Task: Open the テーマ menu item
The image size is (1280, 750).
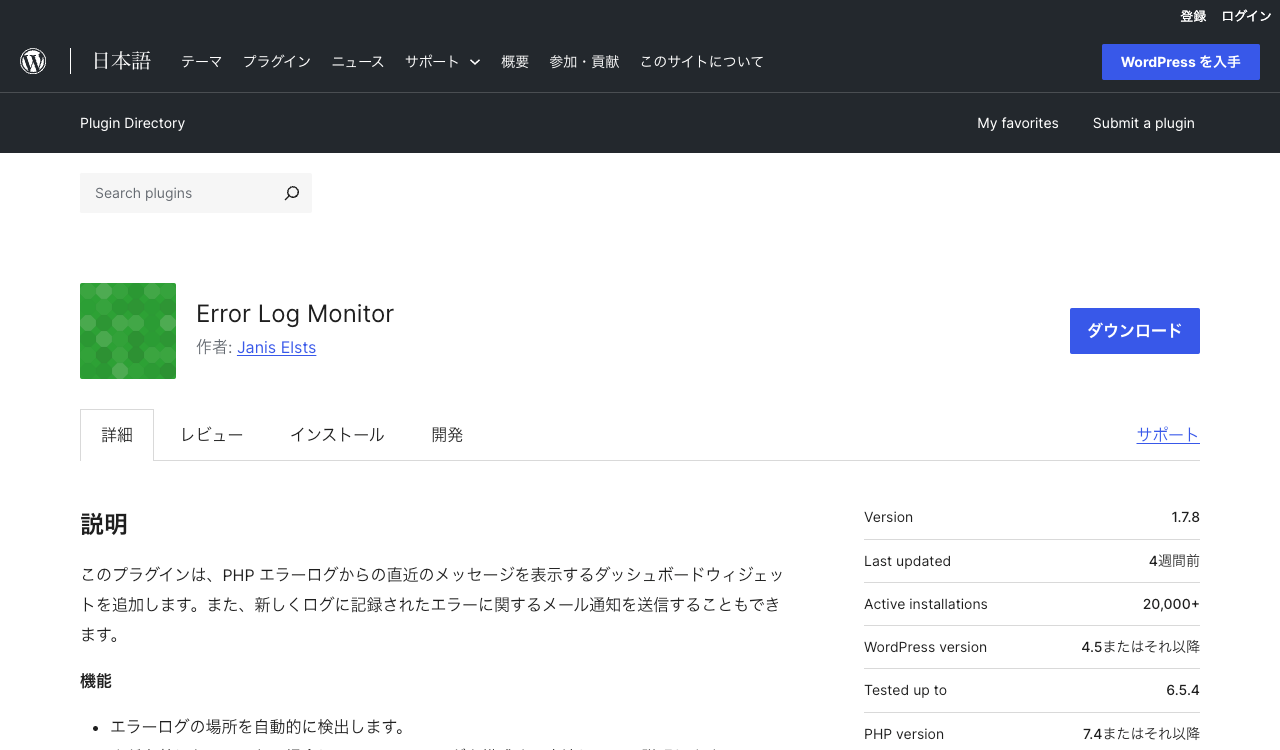Action: (201, 61)
